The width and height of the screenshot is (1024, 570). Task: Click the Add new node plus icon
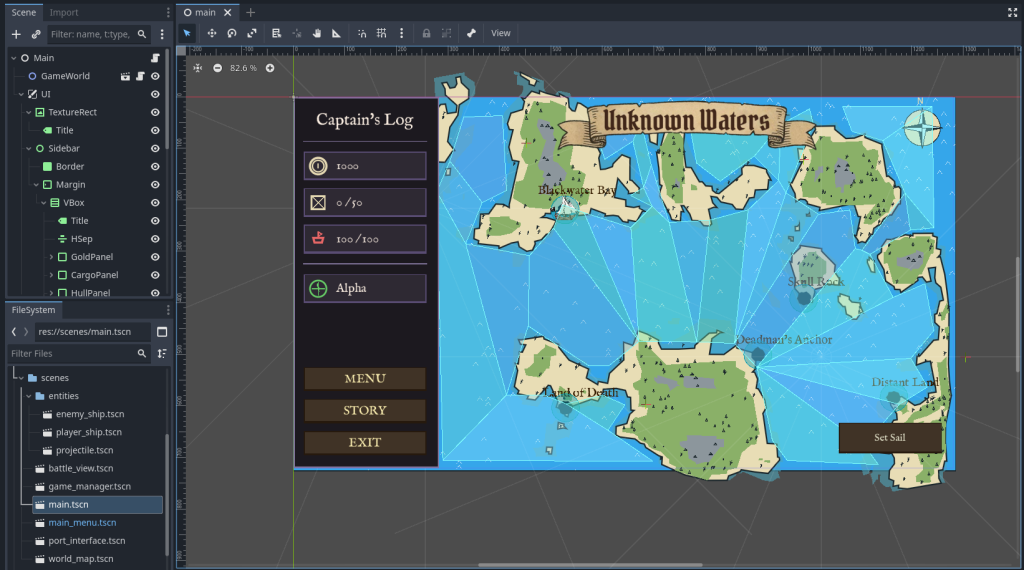pyautogui.click(x=16, y=34)
